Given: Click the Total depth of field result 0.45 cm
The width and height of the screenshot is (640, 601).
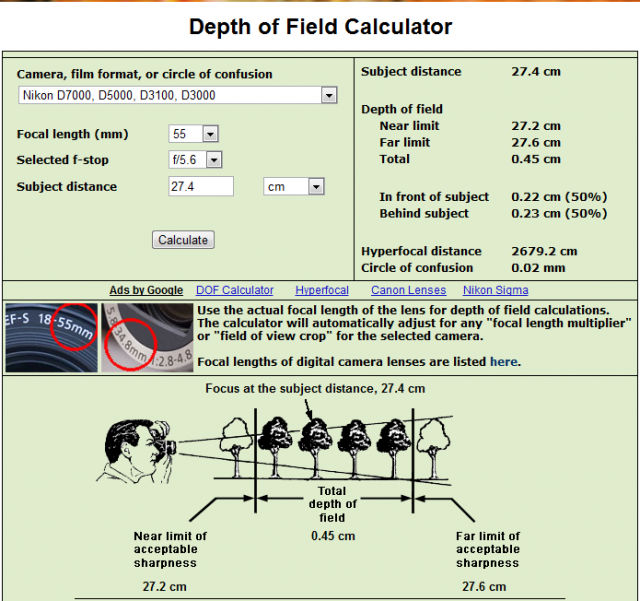Looking at the screenshot, I should click(x=536, y=159).
